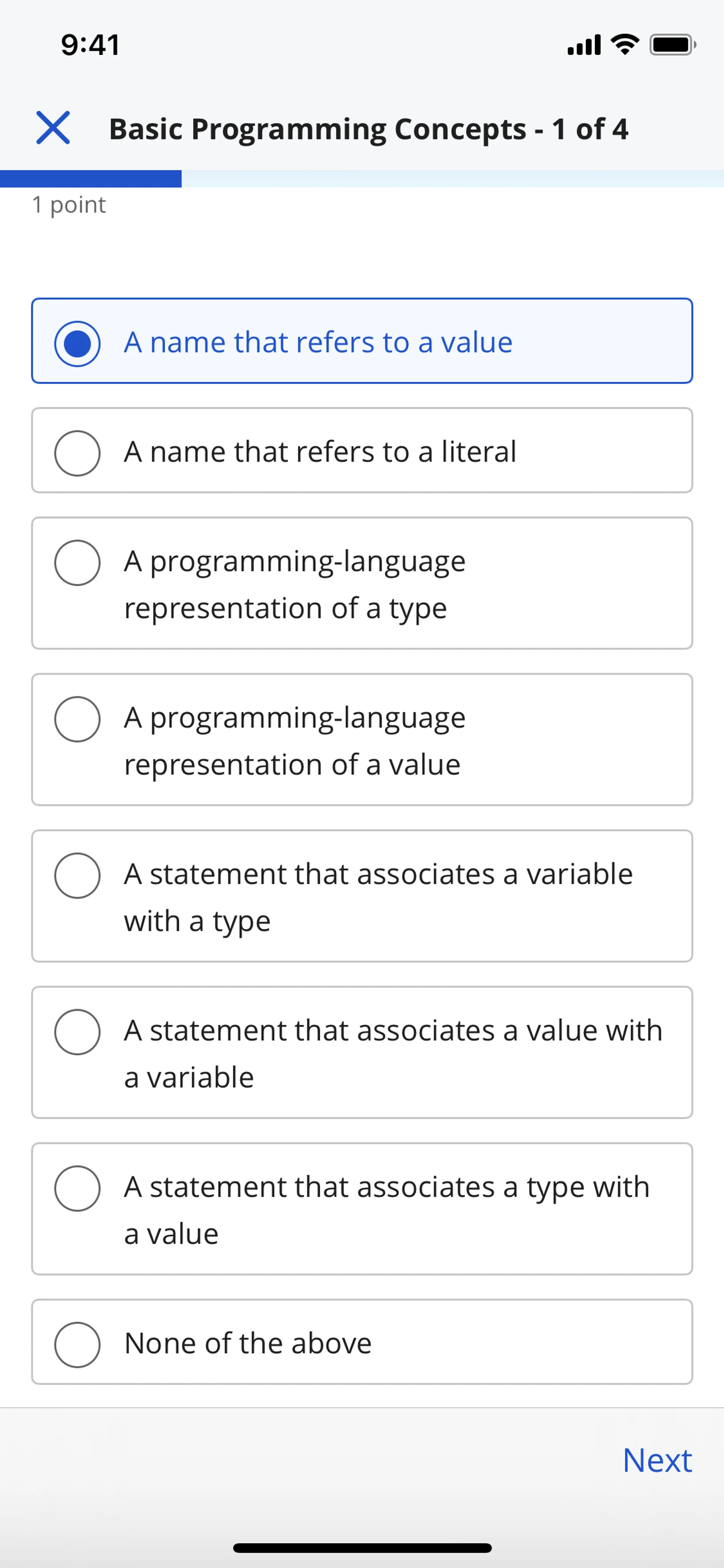Tap the cellular signal bars icon
This screenshot has width=724, height=1568.
coord(583,45)
